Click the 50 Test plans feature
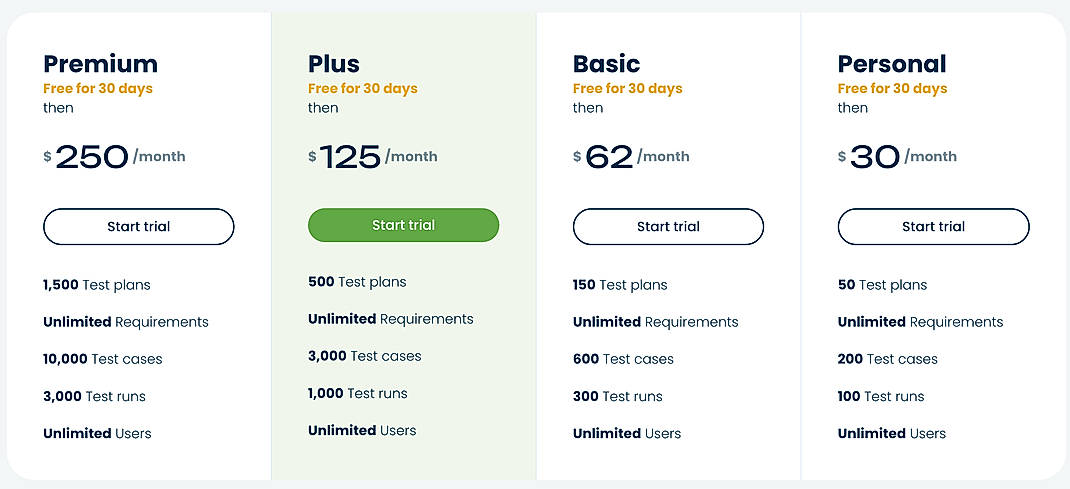 [882, 285]
